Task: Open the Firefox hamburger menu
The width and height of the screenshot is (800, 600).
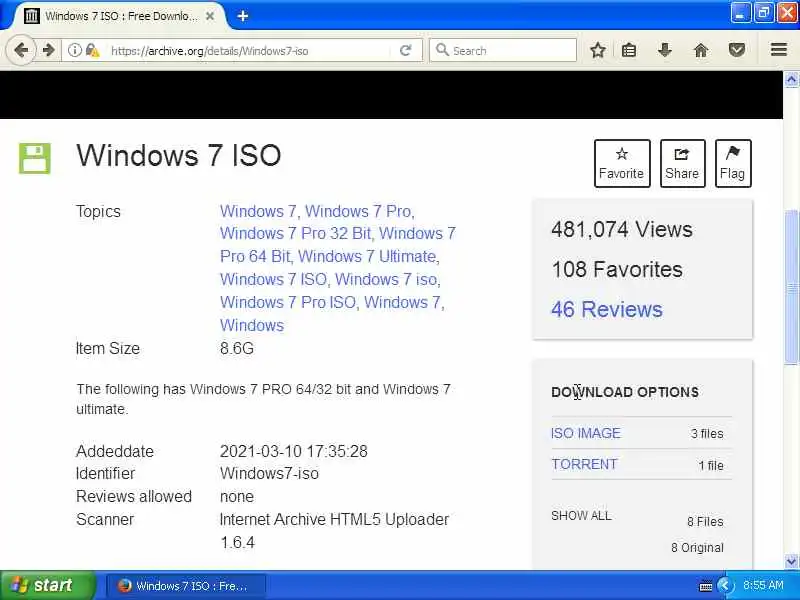Action: point(779,50)
